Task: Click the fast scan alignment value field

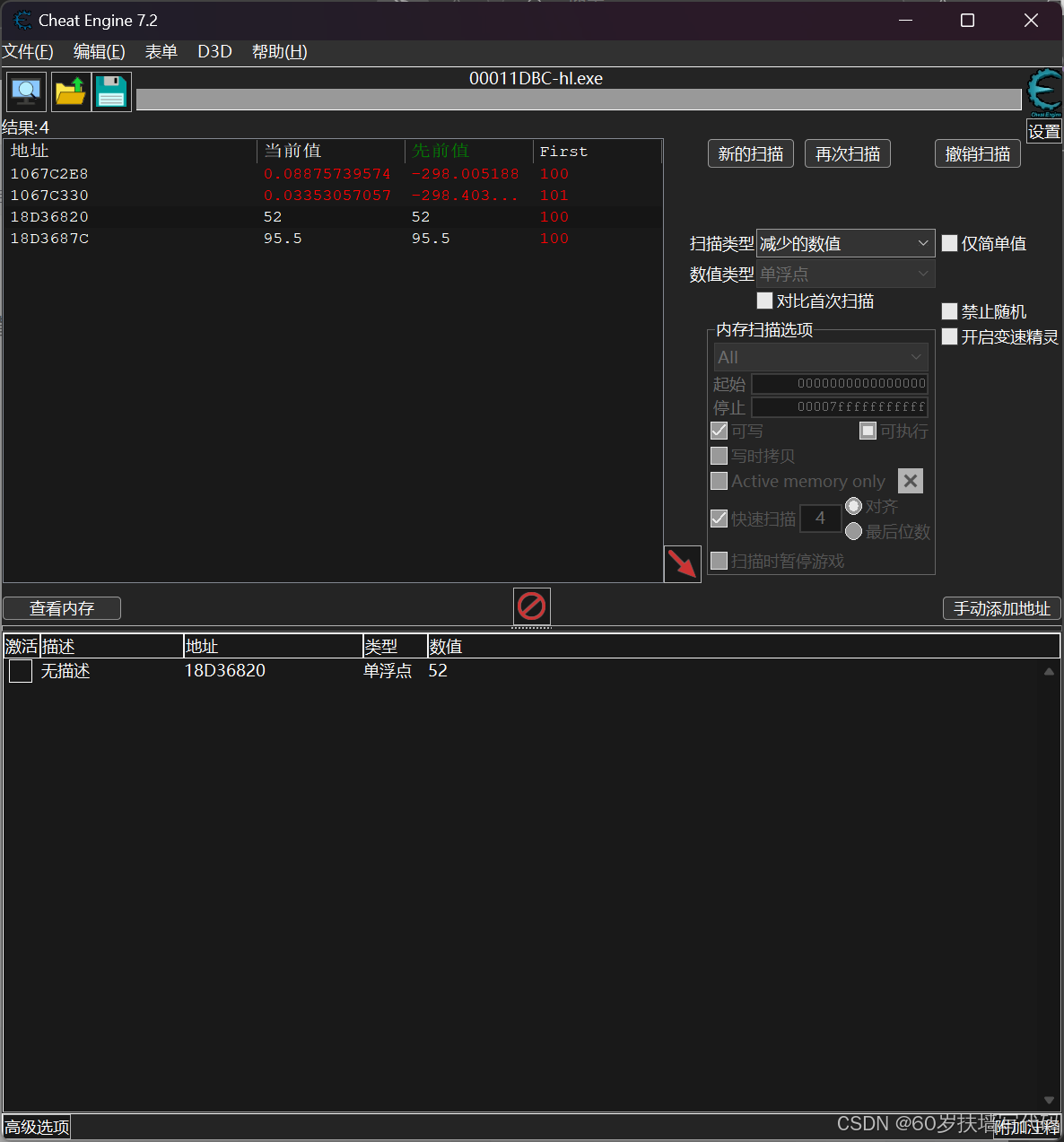Action: (820, 518)
